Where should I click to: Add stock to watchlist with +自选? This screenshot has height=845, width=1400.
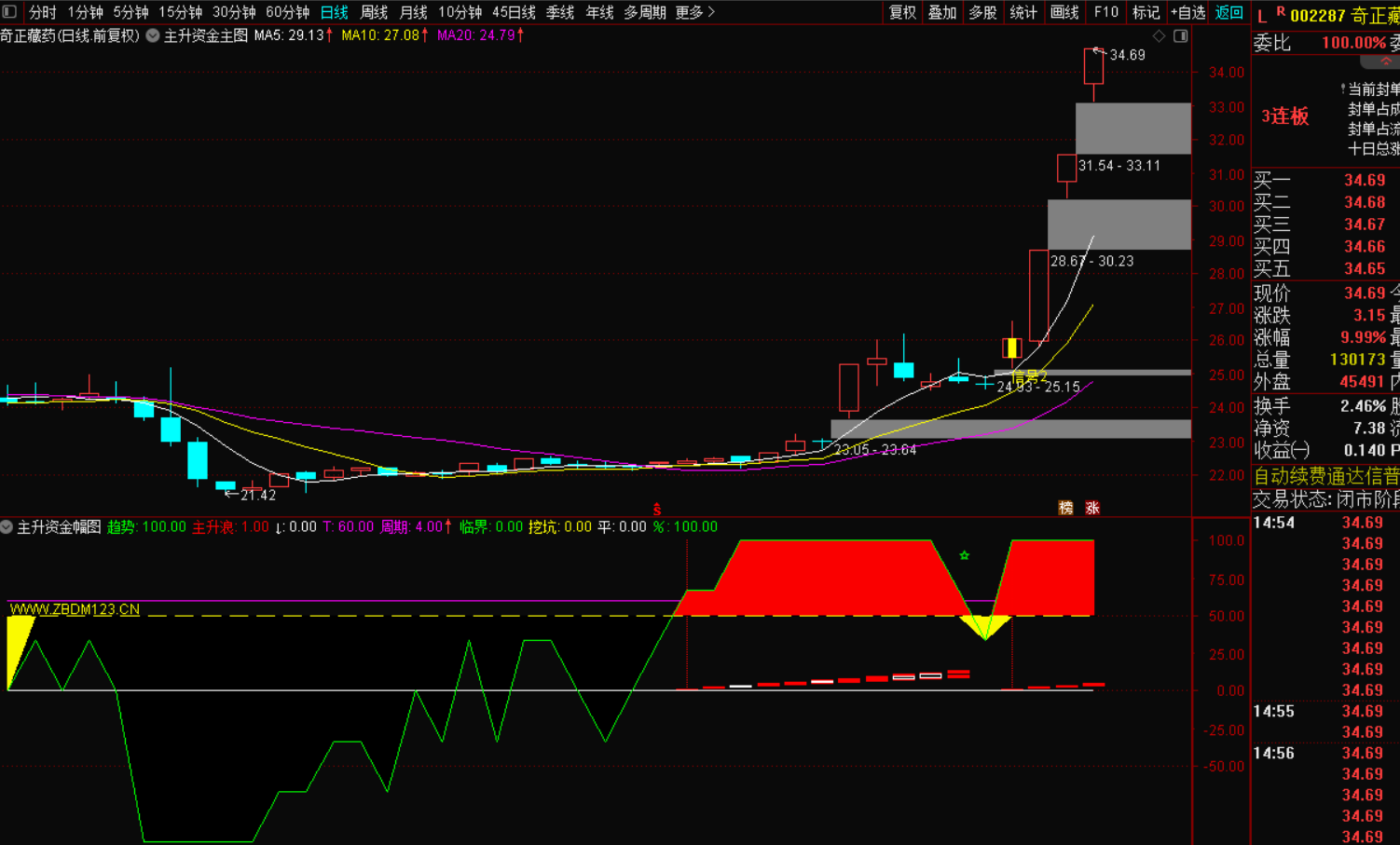(1187, 12)
